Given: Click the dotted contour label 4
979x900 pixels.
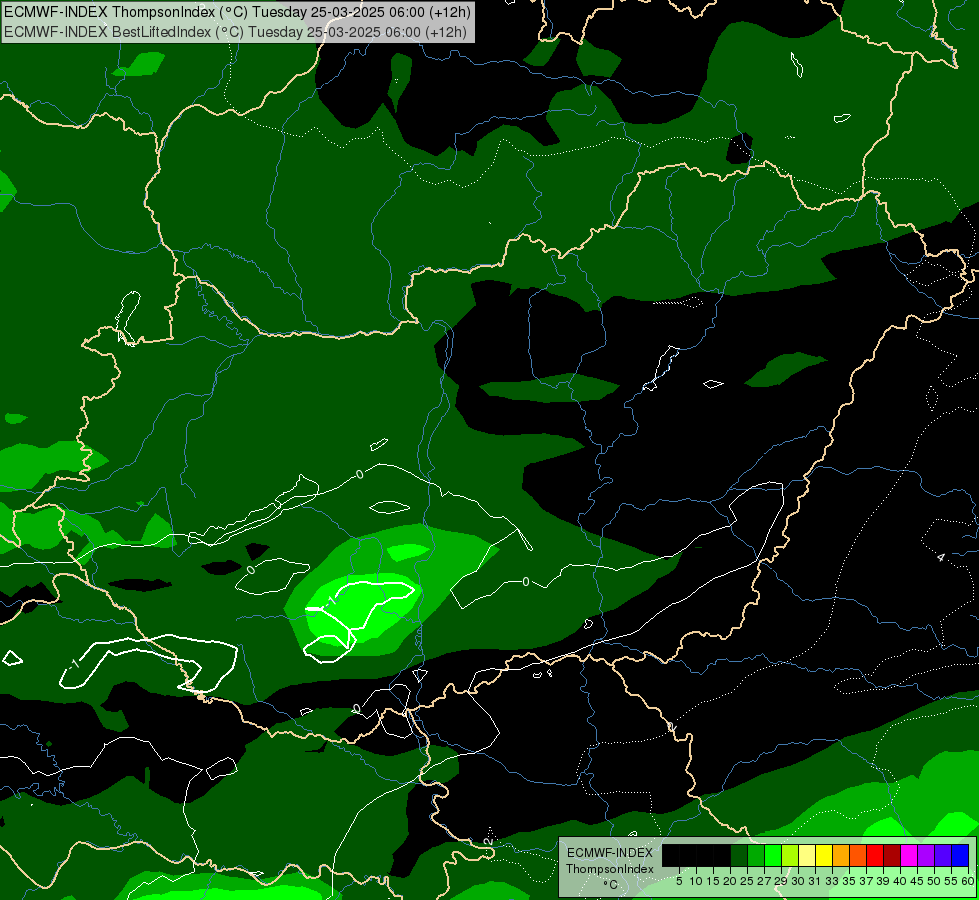Looking at the screenshot, I should click(x=941, y=557).
